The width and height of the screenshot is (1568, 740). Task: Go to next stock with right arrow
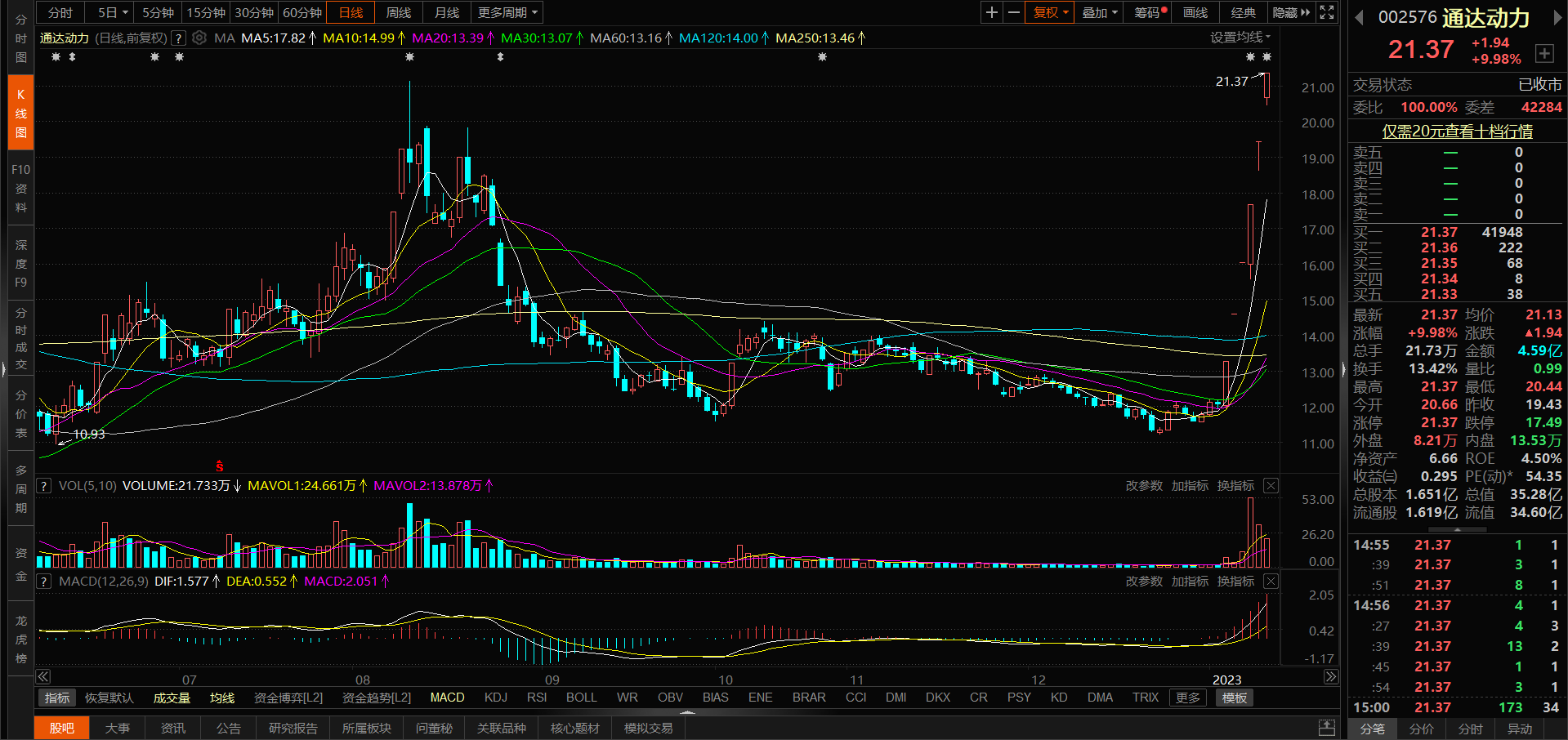click(1557, 18)
